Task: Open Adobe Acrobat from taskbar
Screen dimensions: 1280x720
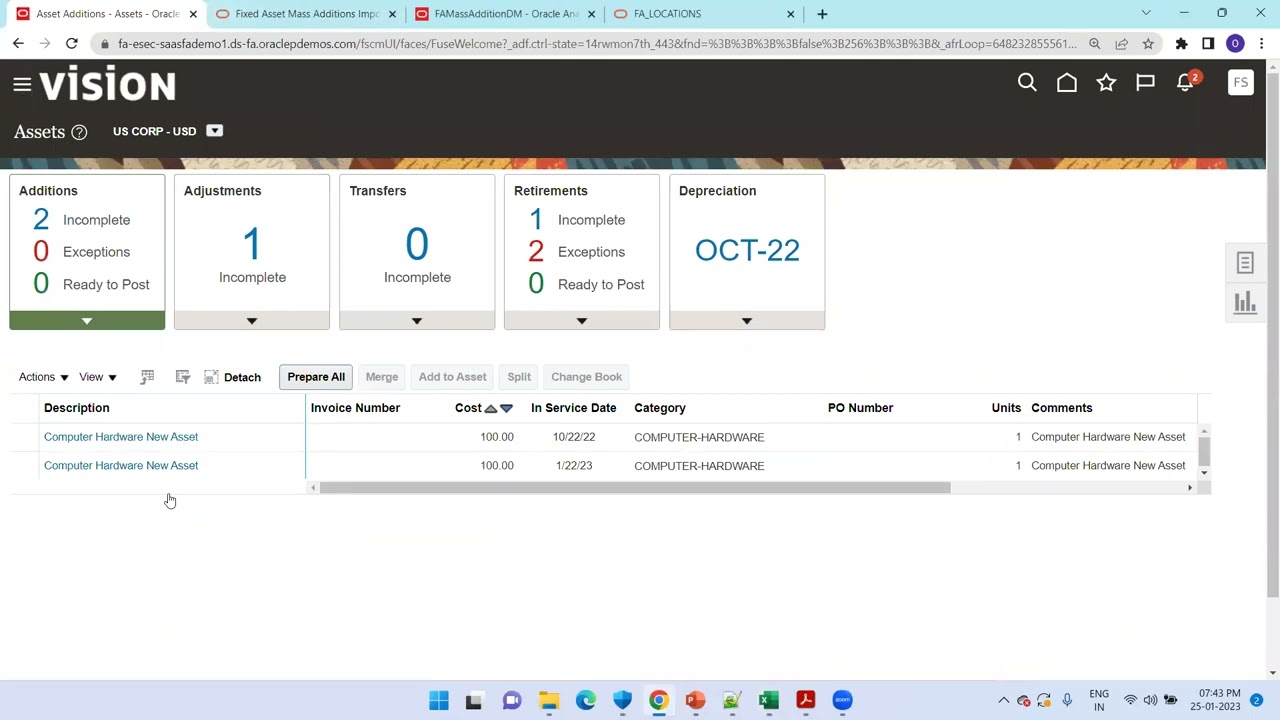Action: [805, 700]
